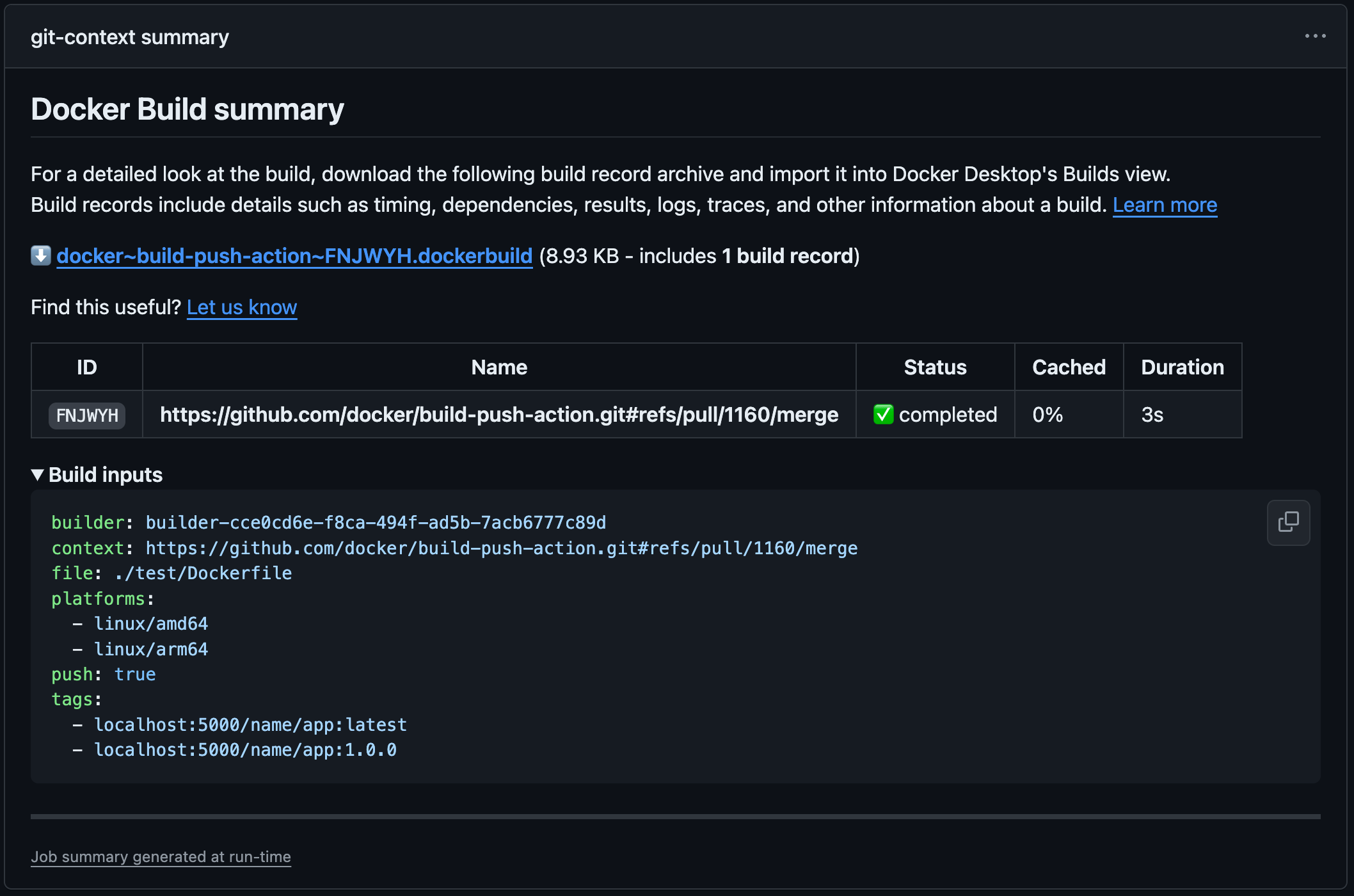Click the Learn more link
1354x896 pixels.
pyautogui.click(x=1165, y=205)
